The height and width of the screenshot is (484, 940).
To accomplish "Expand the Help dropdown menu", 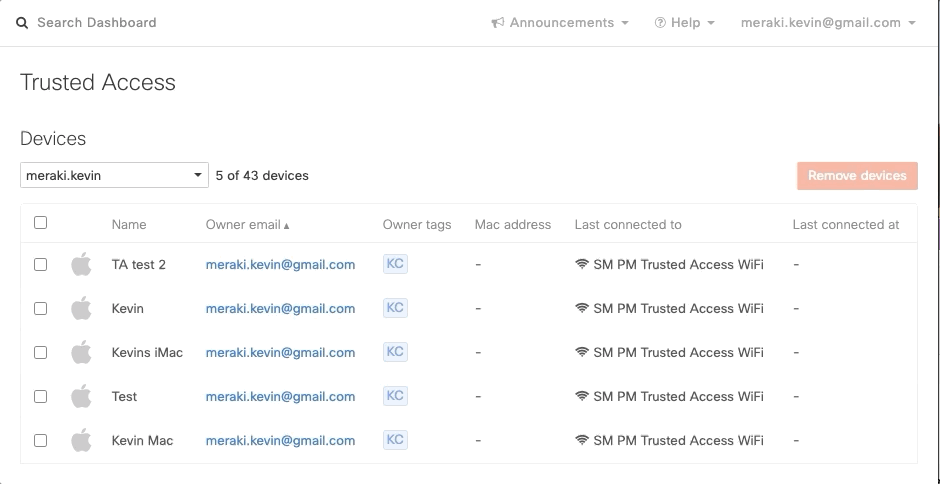I will pyautogui.click(x=685, y=23).
